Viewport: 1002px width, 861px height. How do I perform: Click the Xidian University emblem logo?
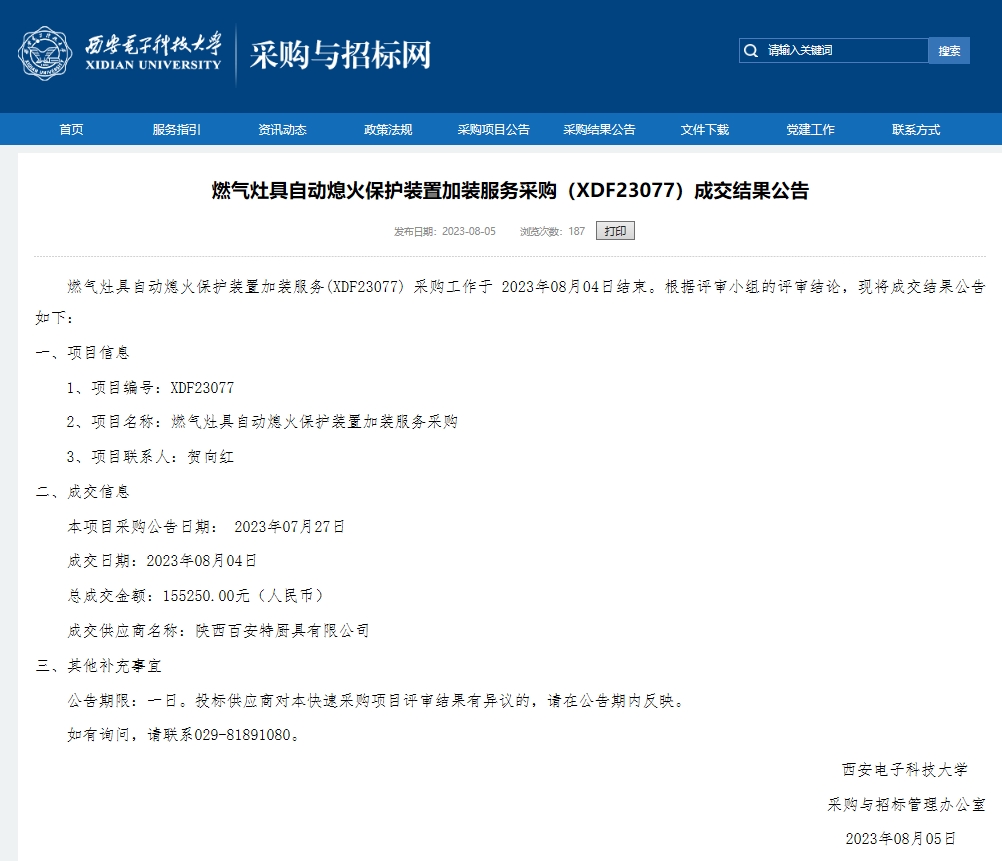(45, 53)
